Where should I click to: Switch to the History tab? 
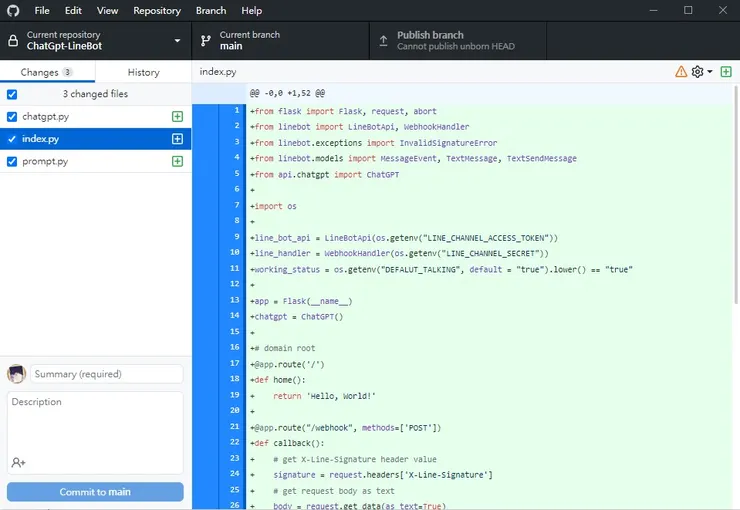click(143, 72)
